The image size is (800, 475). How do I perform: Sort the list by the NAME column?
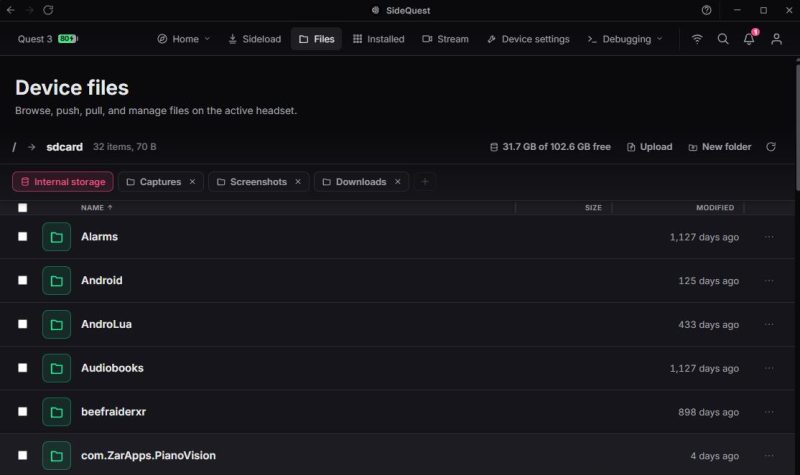pyautogui.click(x=96, y=208)
